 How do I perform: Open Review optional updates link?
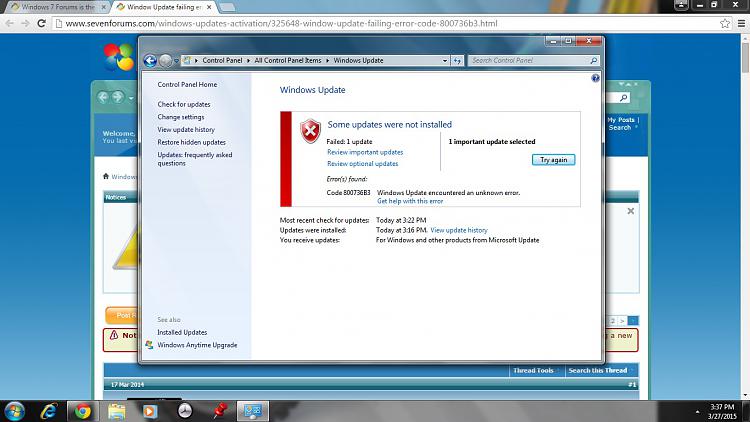point(363,164)
